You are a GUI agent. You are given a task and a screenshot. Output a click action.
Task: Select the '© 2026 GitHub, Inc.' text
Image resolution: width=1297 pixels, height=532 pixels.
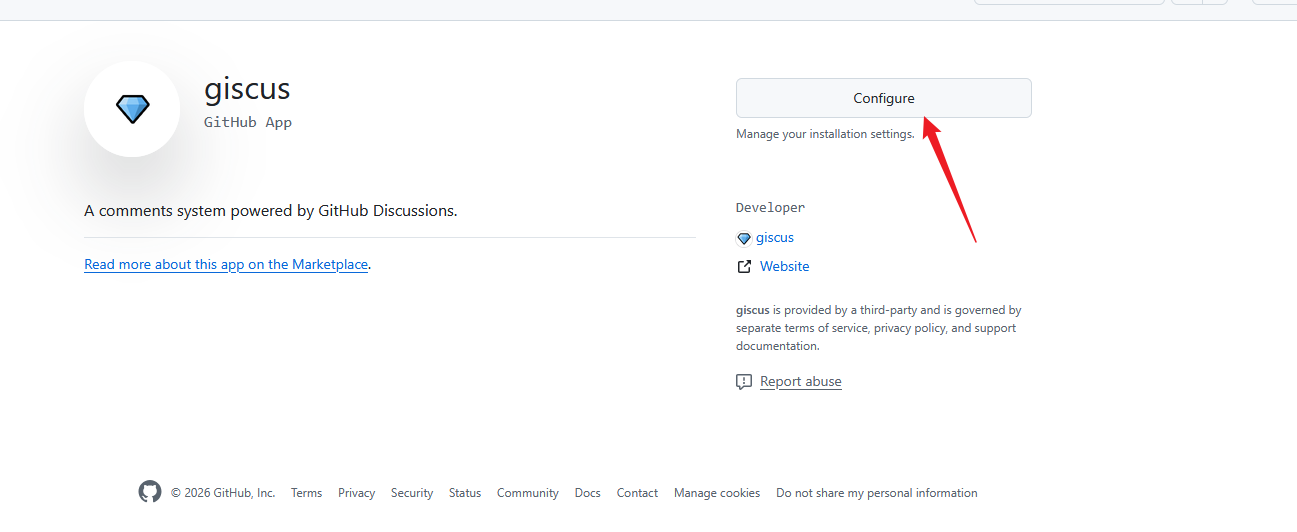pos(223,493)
